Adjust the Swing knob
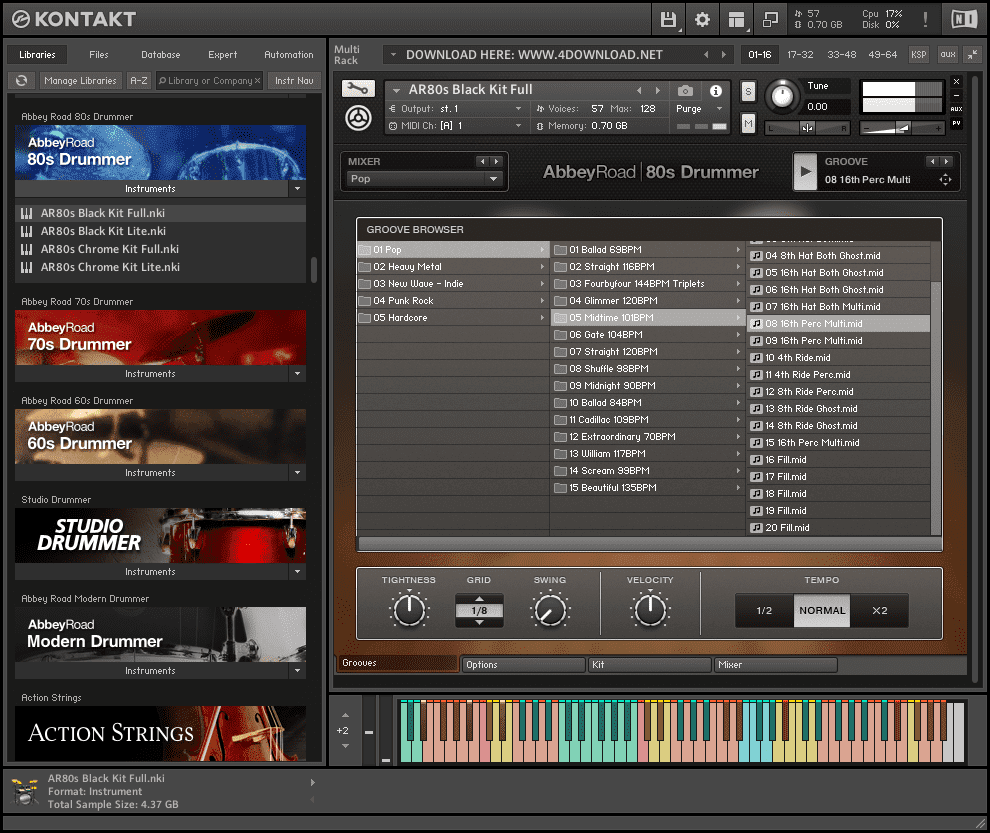This screenshot has height=833, width=990. [x=550, y=610]
